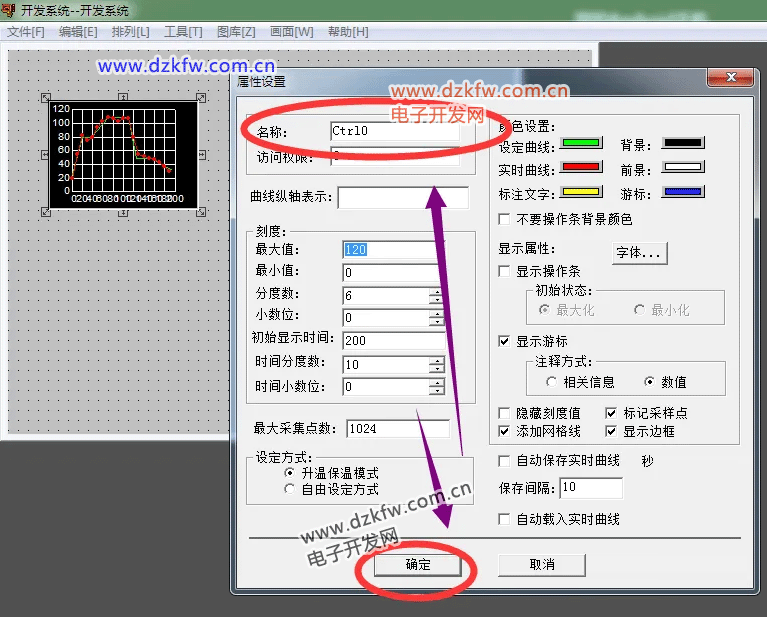Open the 工具[T] menu

click(x=183, y=32)
